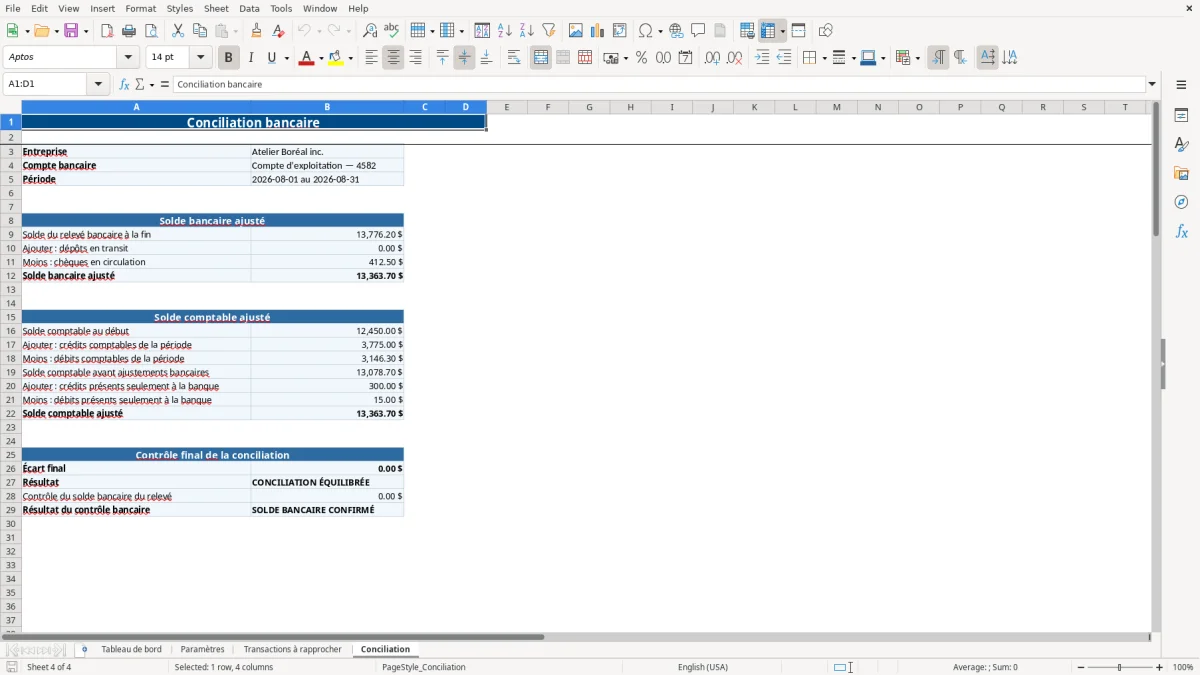1200x675 pixels.
Task: Click Sort Descending icon
Action: (527, 31)
